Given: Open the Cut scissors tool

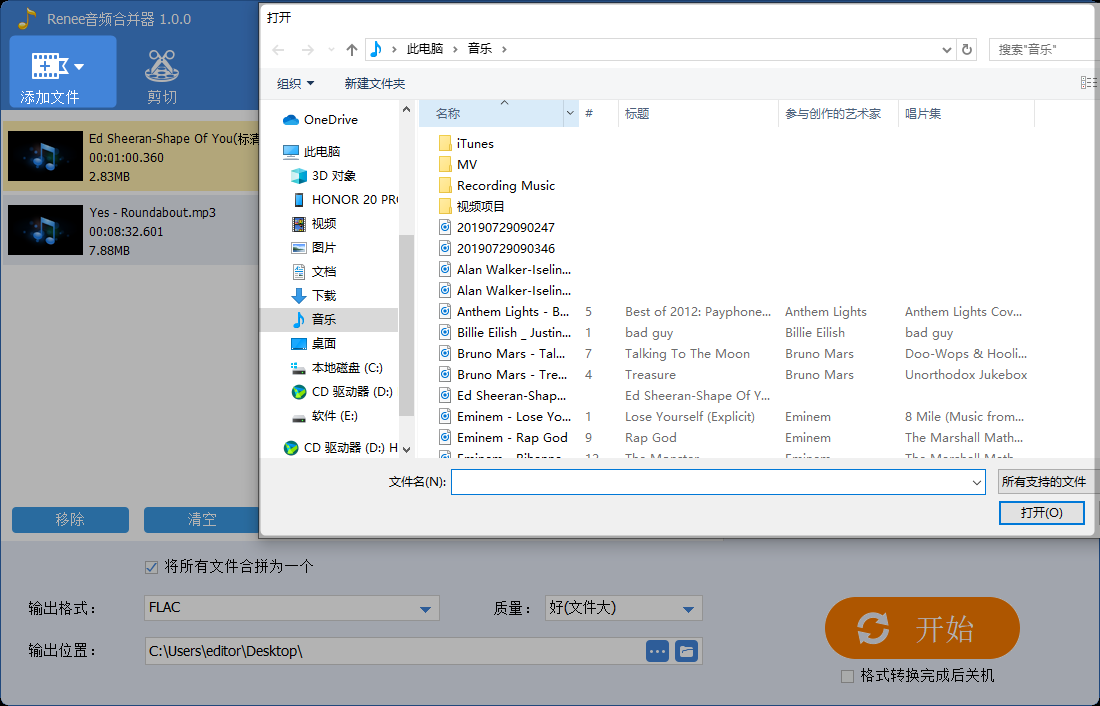Looking at the screenshot, I should [x=162, y=66].
